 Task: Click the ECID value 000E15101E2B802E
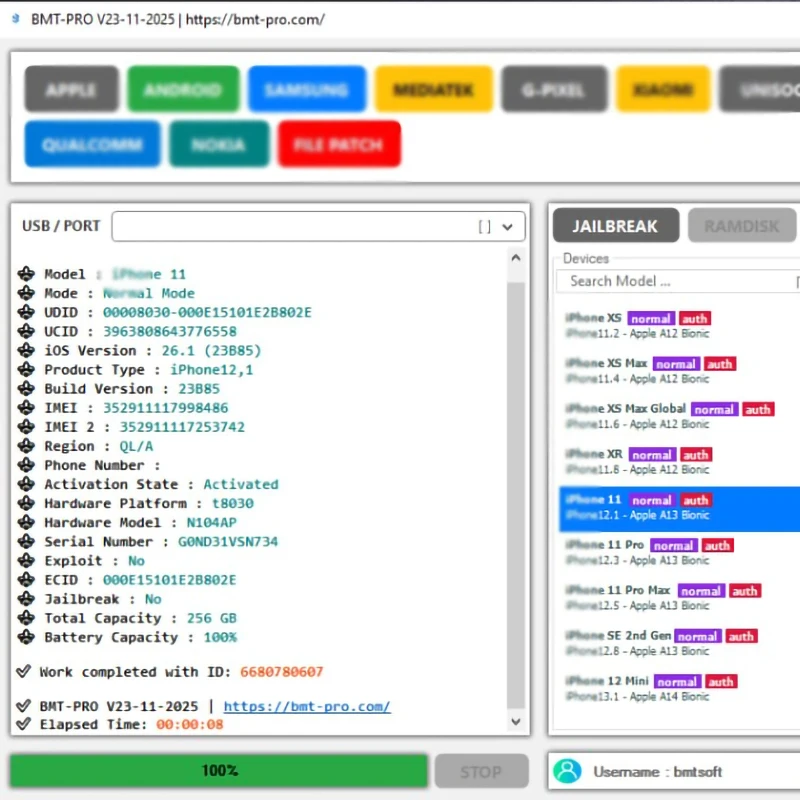pyautogui.click(x=170, y=580)
